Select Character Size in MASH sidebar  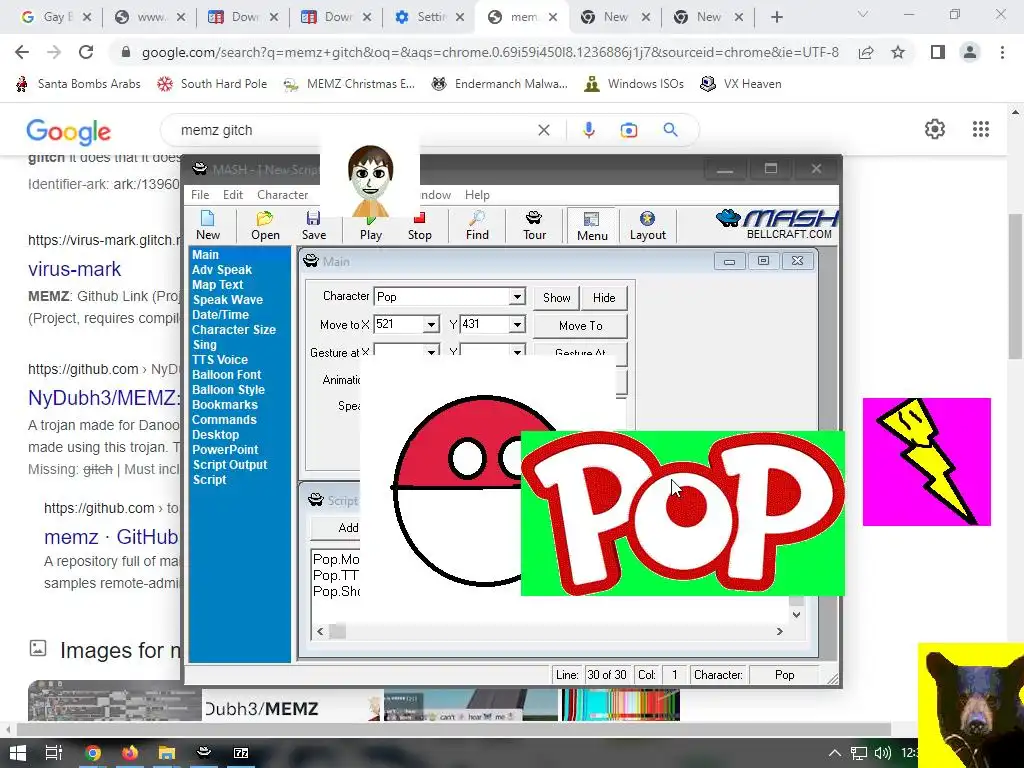[233, 330]
